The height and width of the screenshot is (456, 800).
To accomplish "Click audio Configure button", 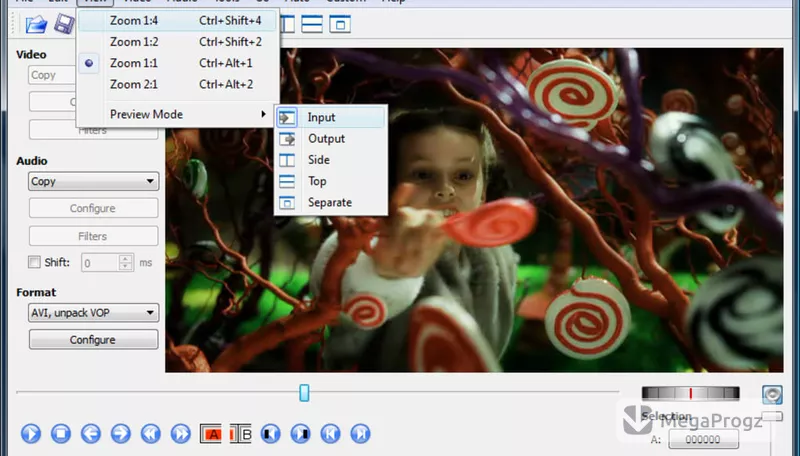I will [x=93, y=208].
